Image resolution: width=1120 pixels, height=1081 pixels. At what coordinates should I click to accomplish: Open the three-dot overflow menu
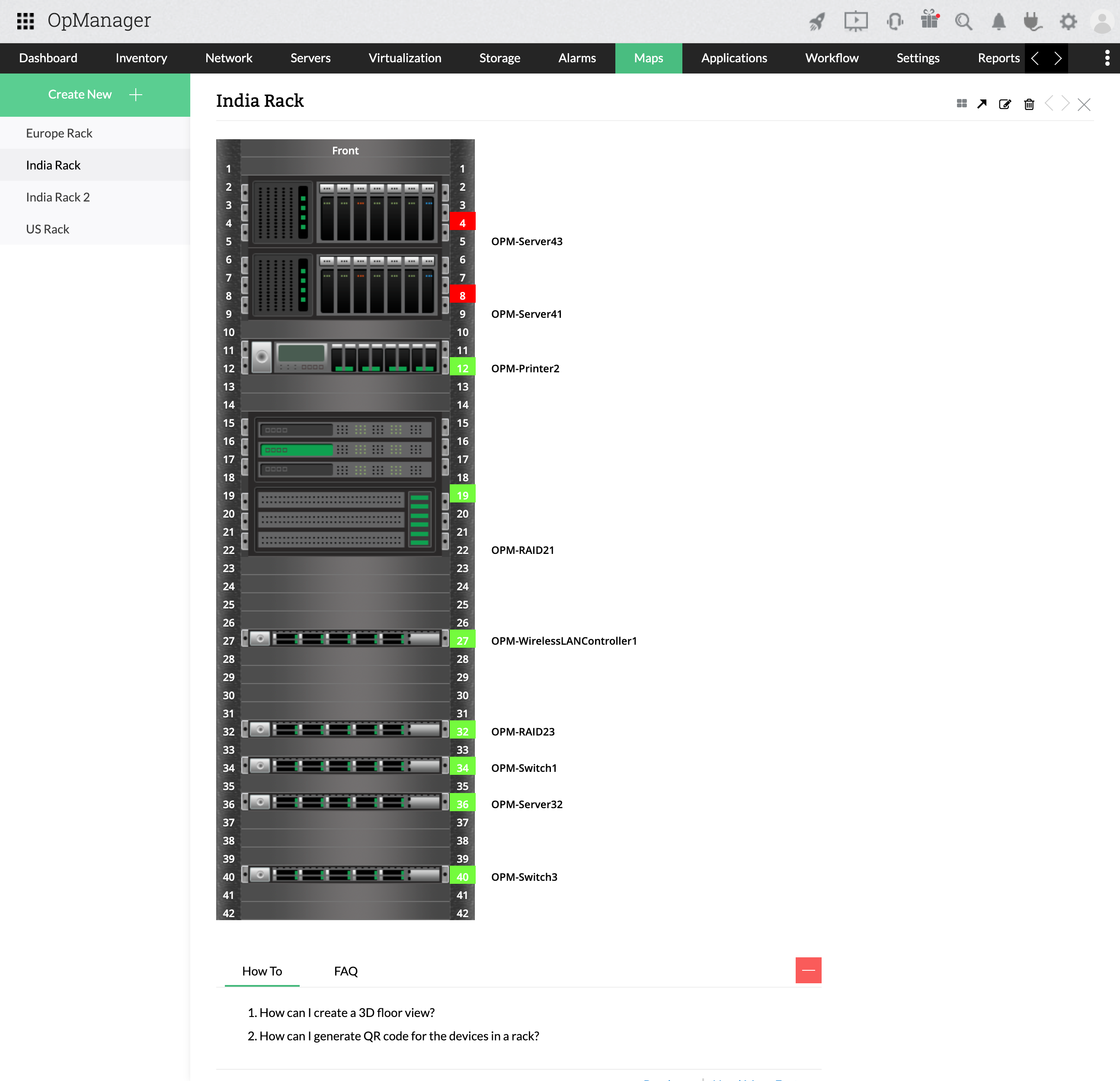1107,58
